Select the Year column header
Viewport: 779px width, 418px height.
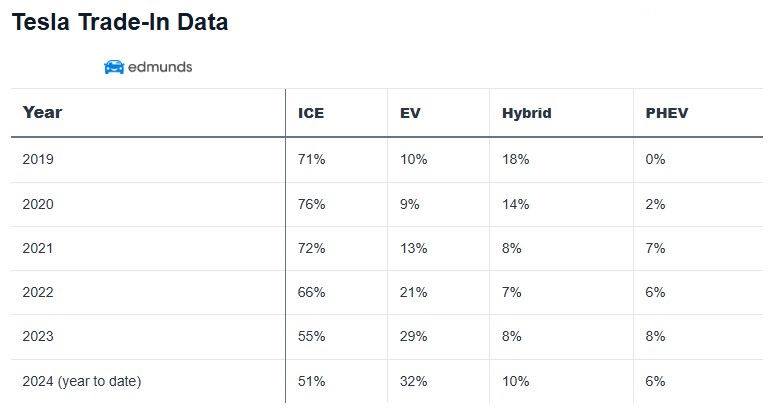42,112
